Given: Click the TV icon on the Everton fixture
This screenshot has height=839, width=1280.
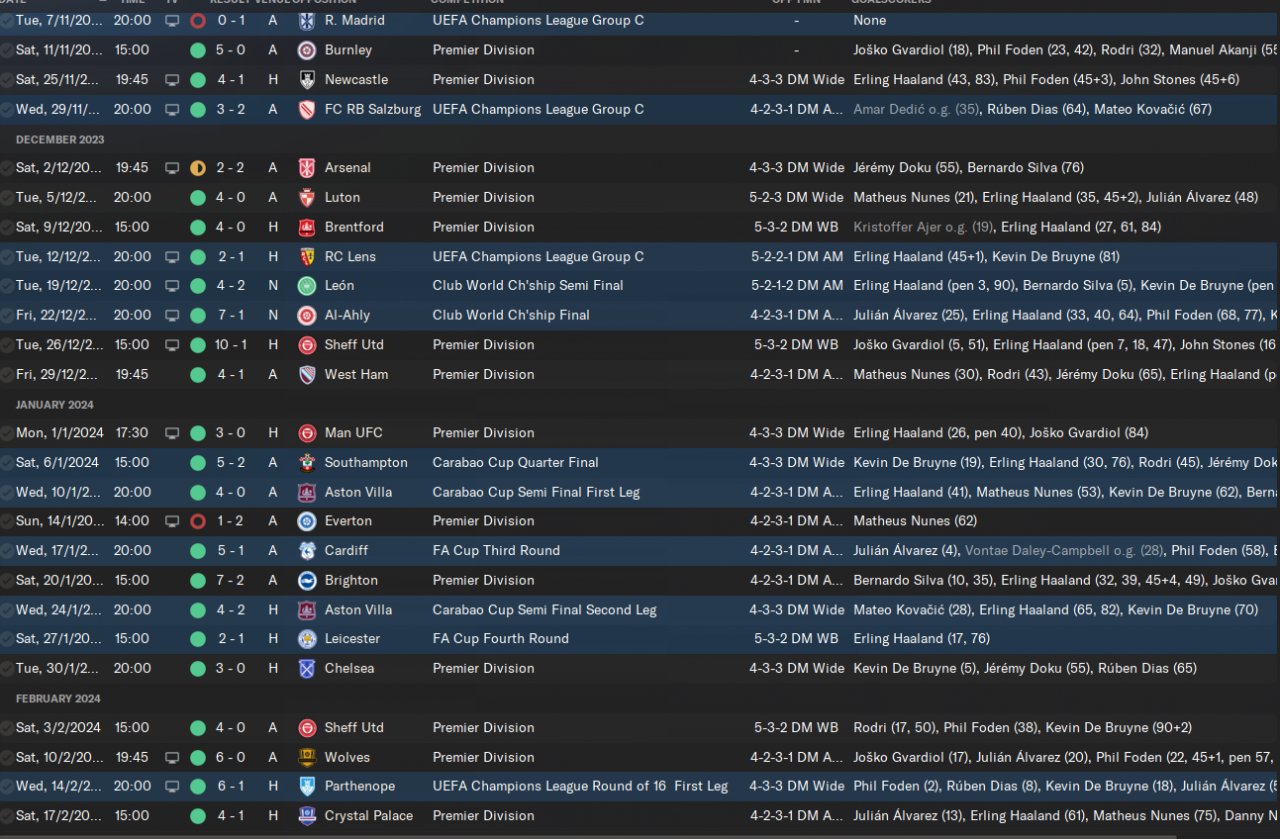Looking at the screenshot, I should (172, 521).
